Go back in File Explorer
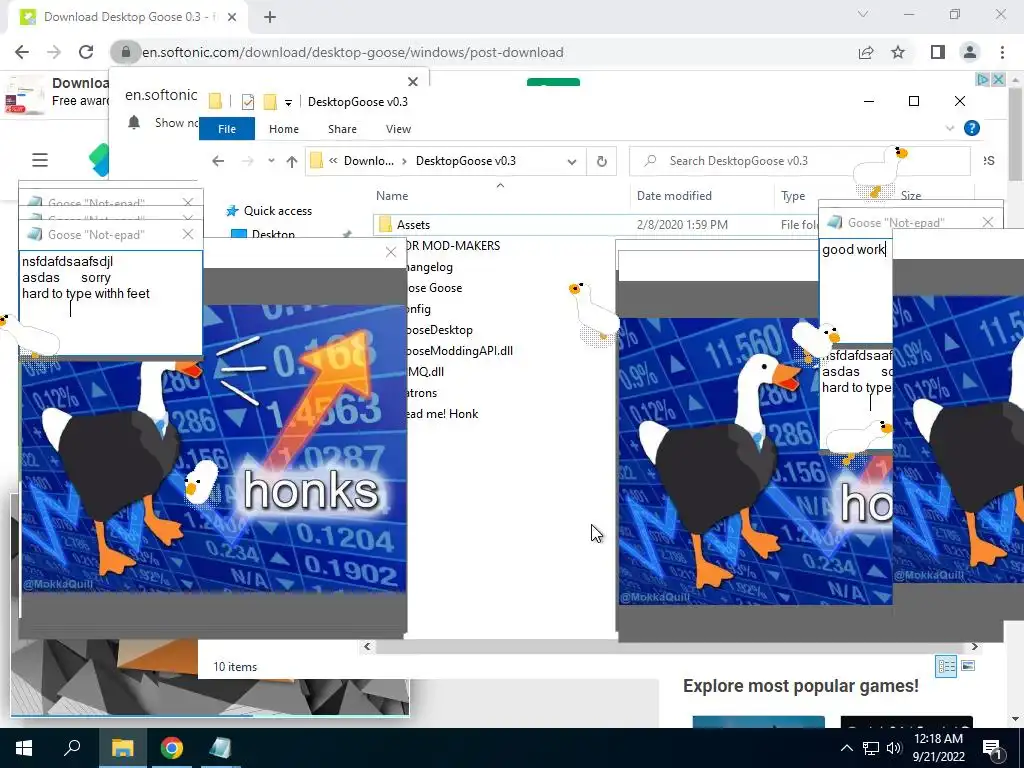Screen dimensions: 1024x768 tap(218, 161)
